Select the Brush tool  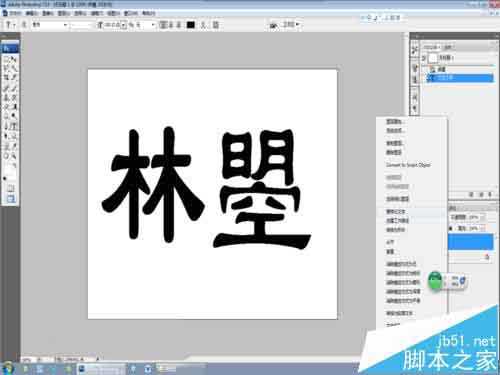pos(14,88)
